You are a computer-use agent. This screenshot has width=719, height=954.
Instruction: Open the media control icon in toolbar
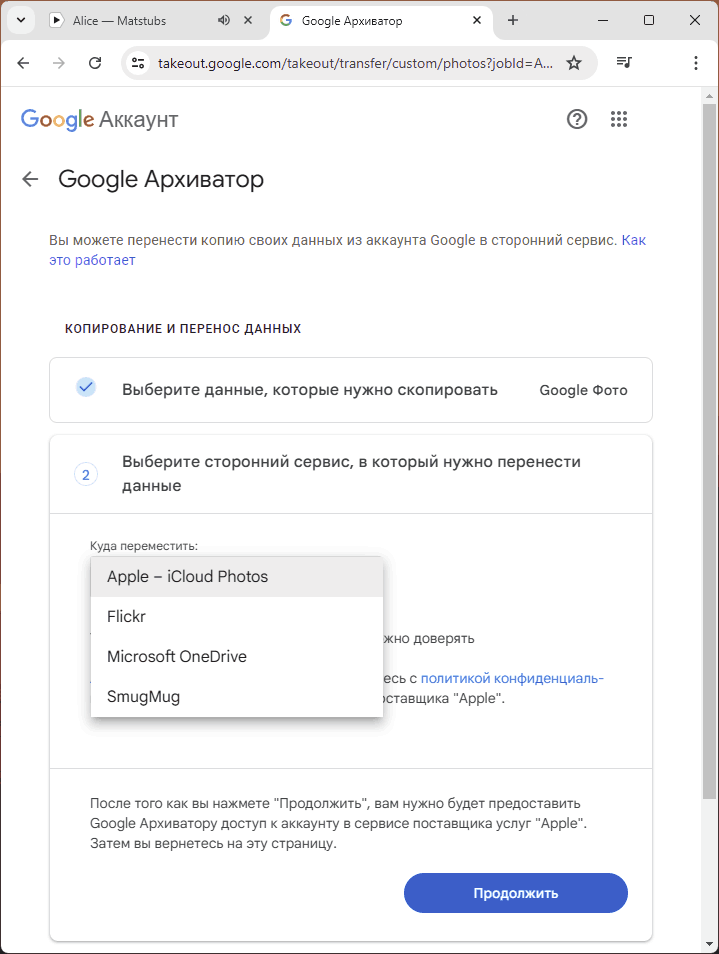pos(624,63)
